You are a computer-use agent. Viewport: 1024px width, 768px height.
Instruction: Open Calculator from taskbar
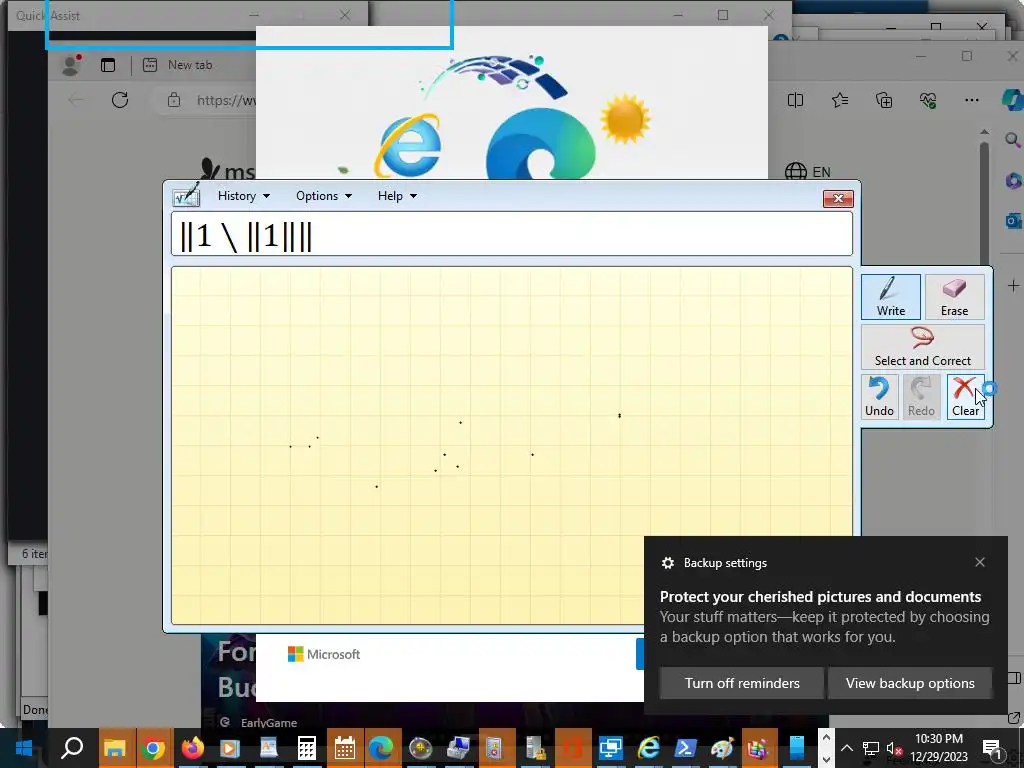(306, 748)
